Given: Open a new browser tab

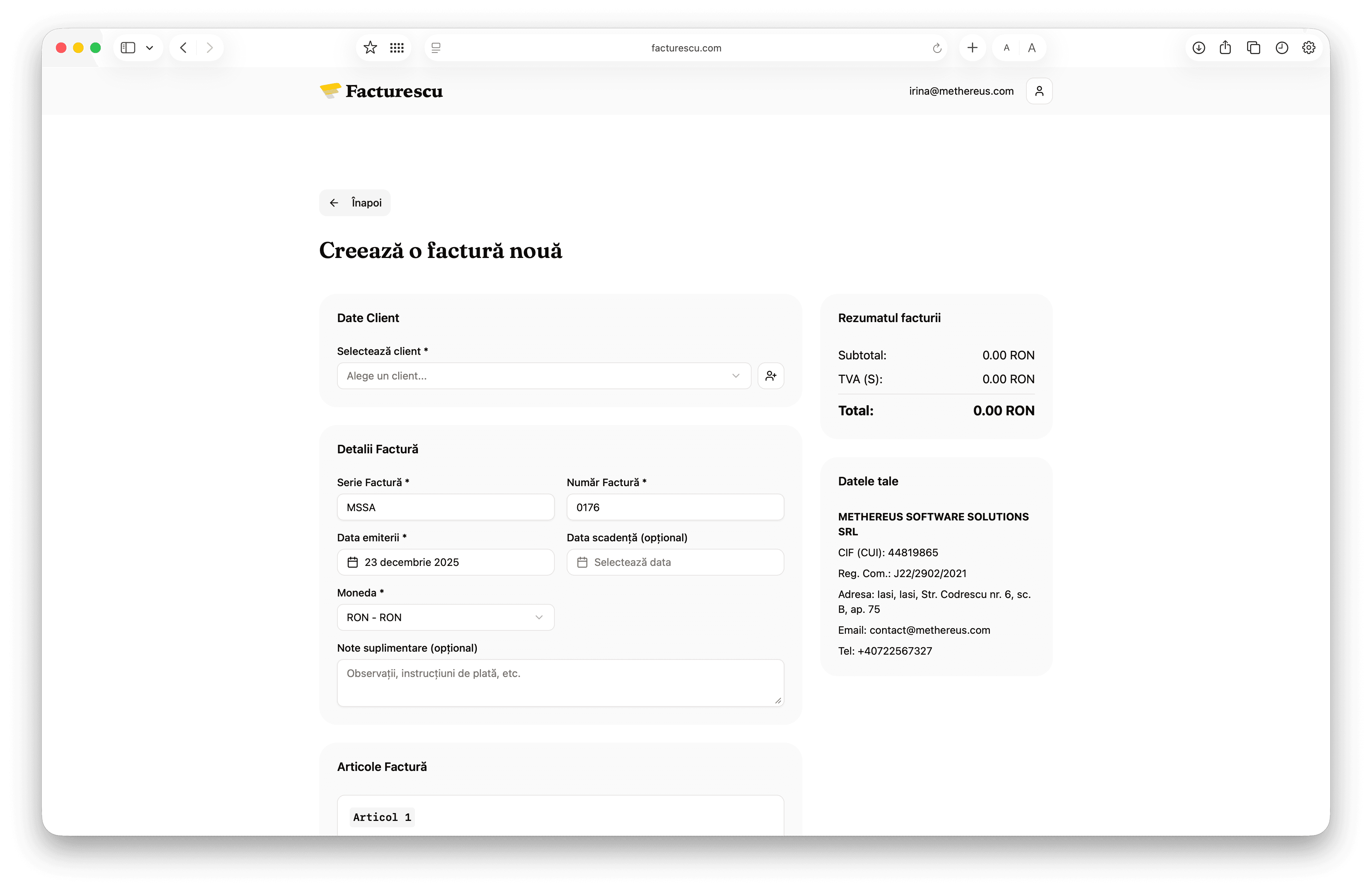Looking at the screenshot, I should tap(972, 48).
